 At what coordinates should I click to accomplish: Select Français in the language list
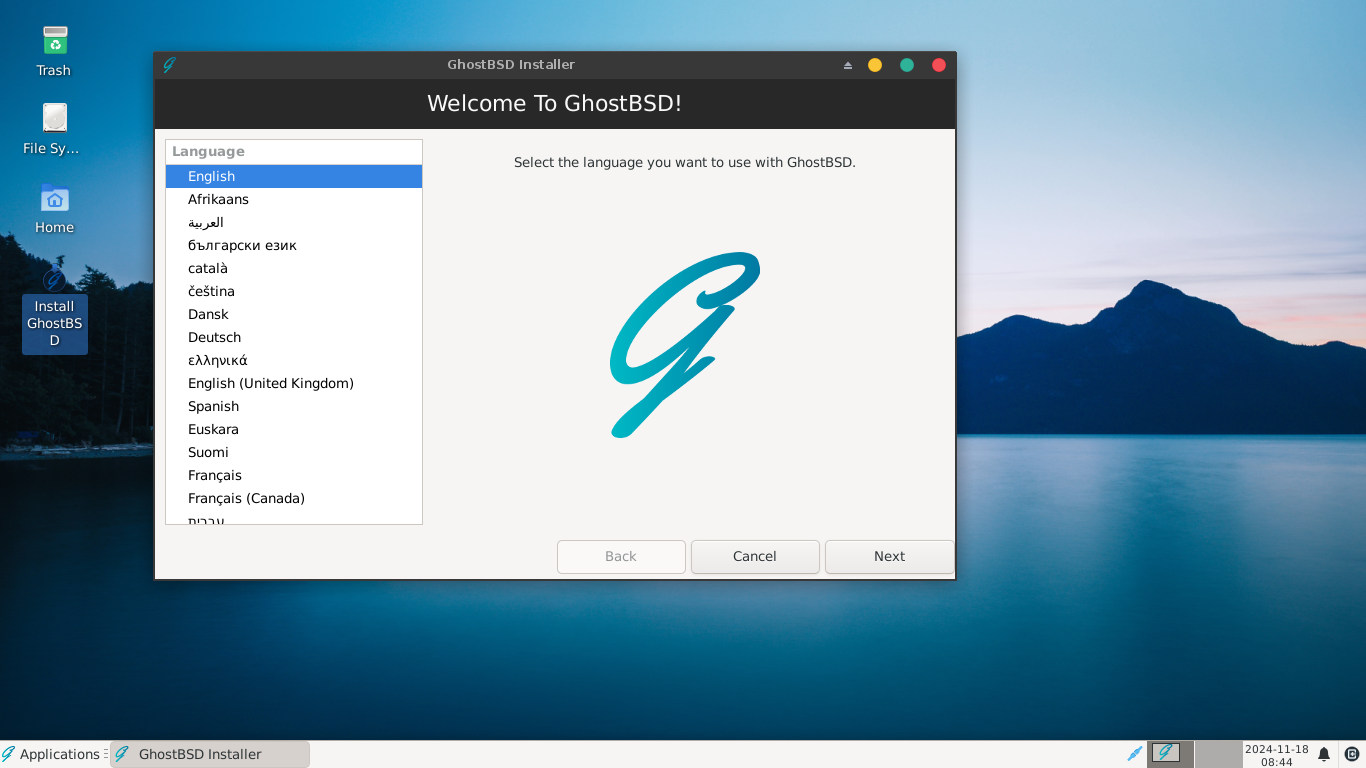pos(294,476)
